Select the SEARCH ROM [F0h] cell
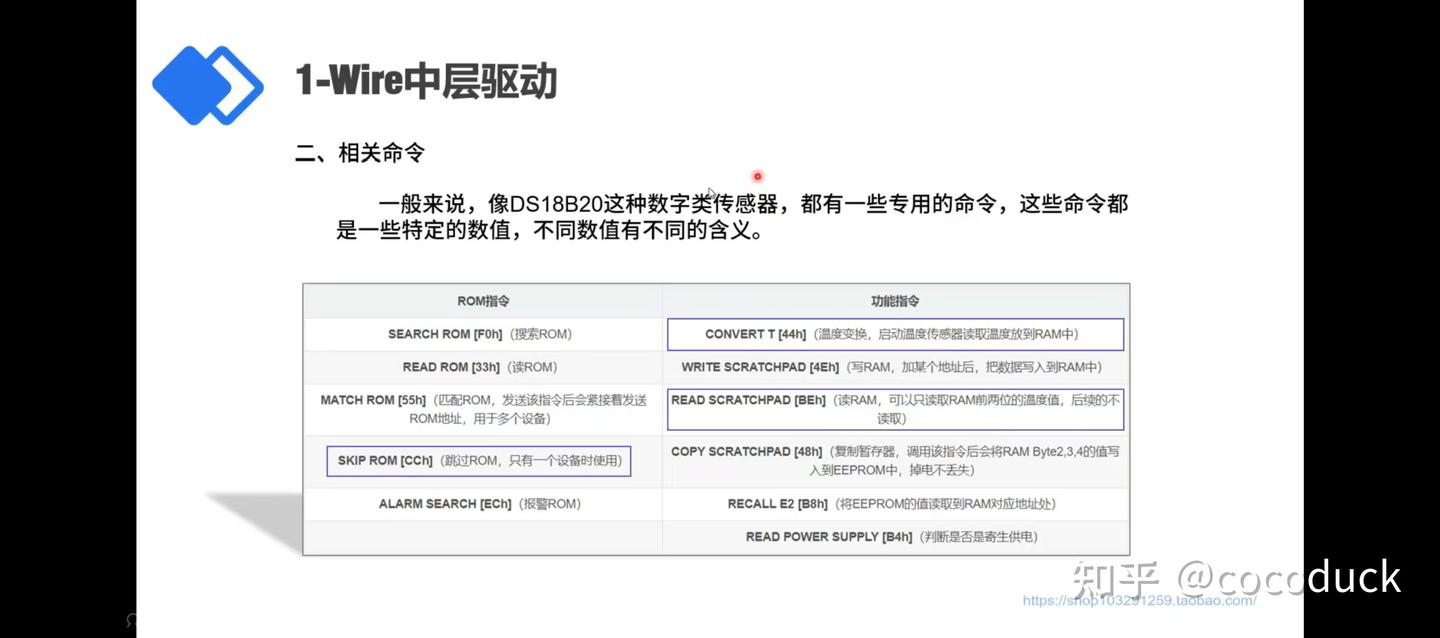Viewport: 1440px width, 638px height. (x=483, y=334)
